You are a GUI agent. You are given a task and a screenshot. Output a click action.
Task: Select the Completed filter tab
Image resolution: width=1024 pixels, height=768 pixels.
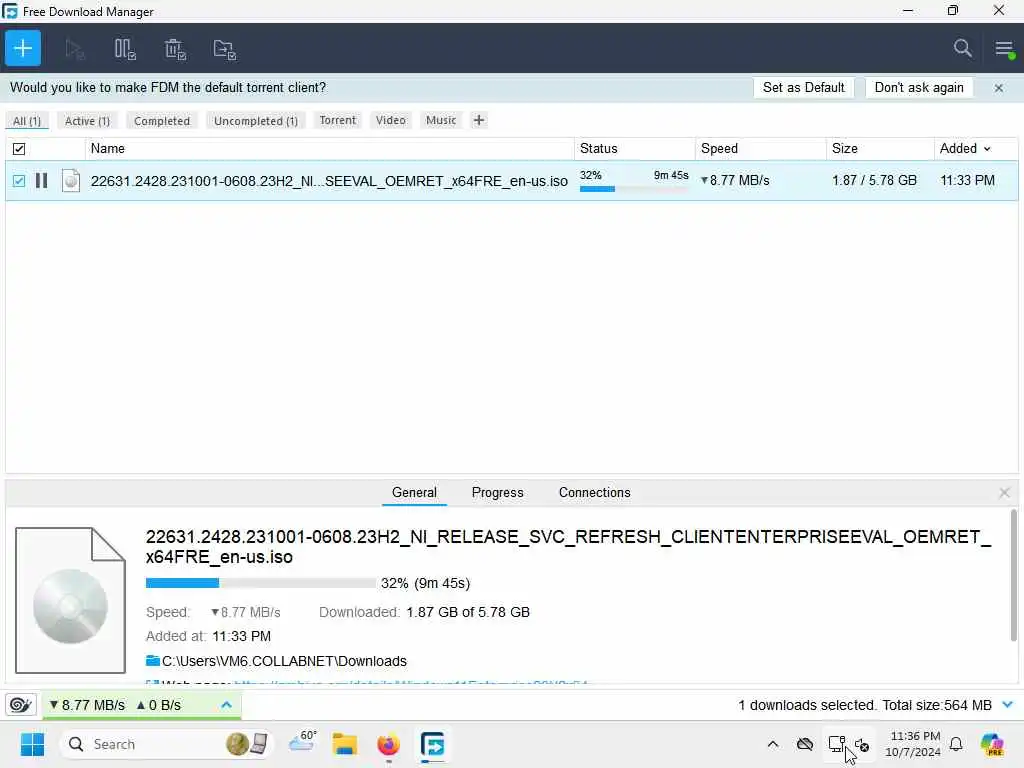pyautogui.click(x=162, y=121)
